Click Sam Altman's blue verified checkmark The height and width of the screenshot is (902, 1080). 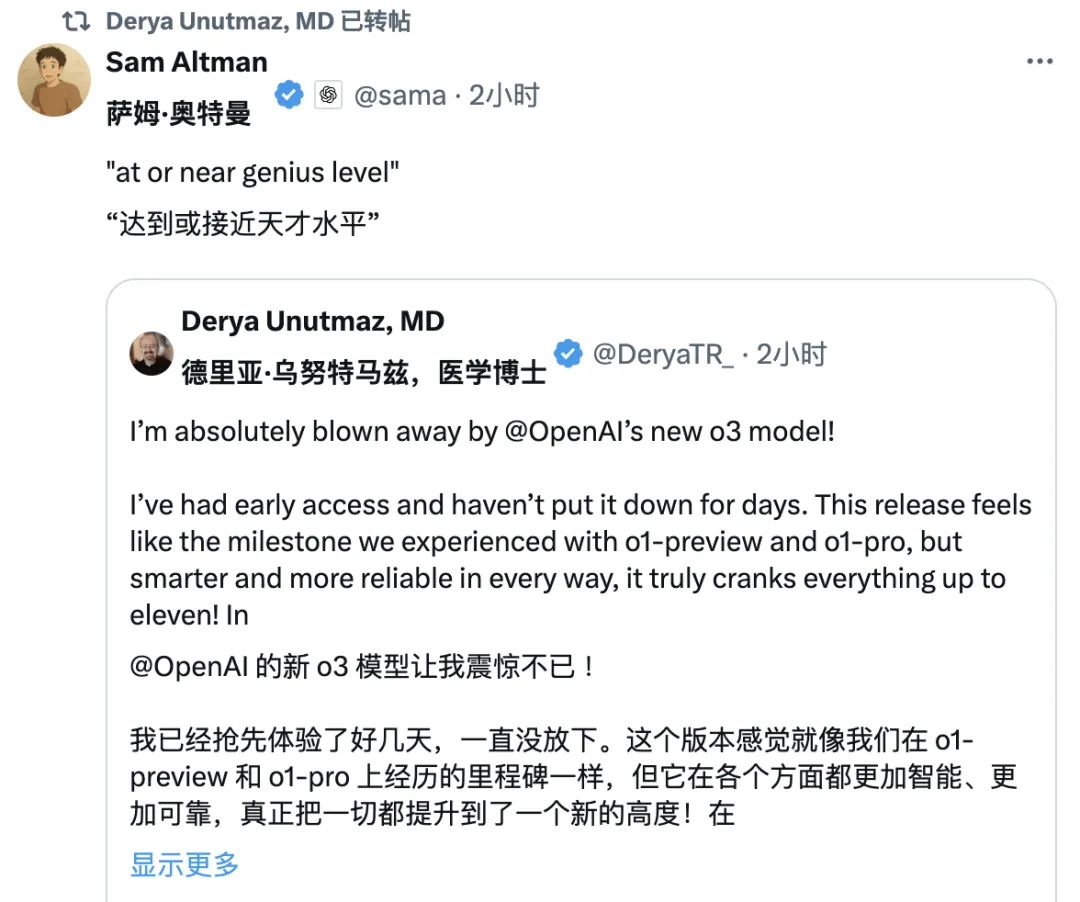coord(288,94)
